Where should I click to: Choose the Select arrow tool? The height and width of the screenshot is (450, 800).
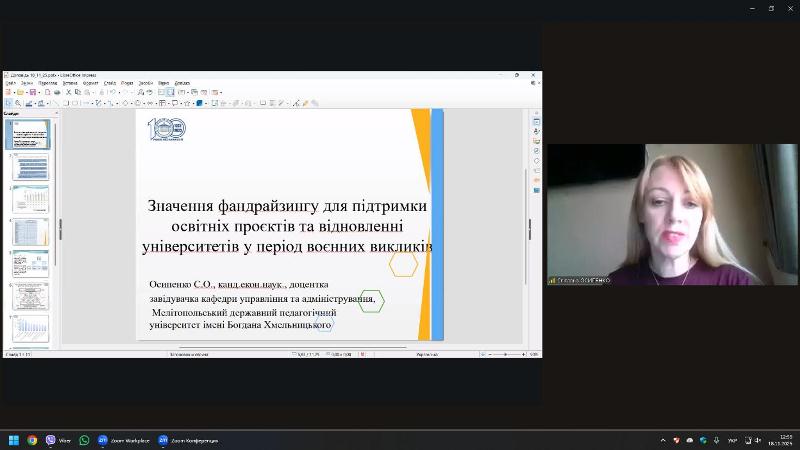tap(8, 103)
